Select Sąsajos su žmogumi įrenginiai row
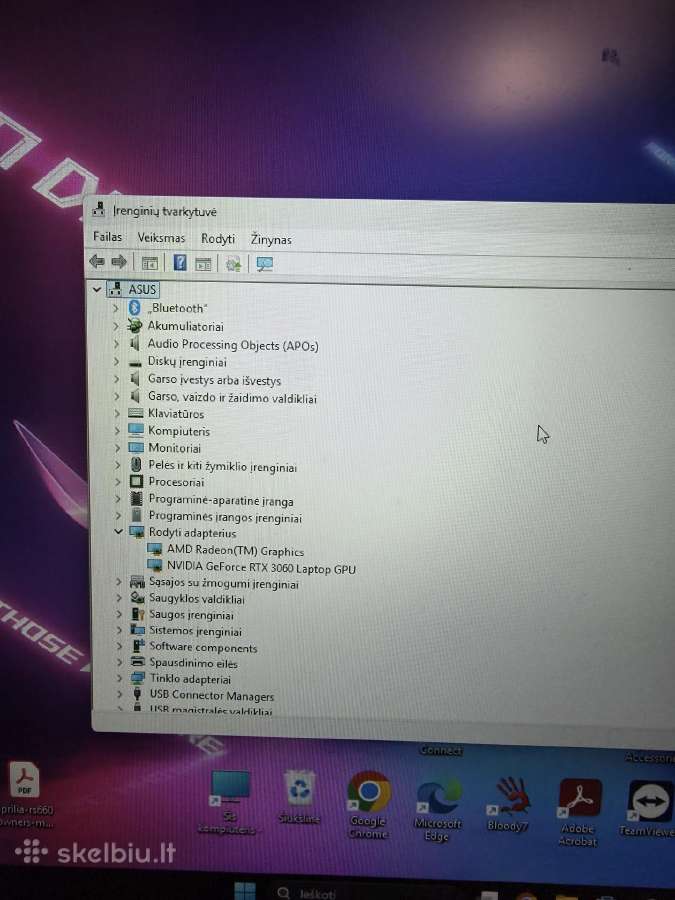The image size is (675, 900). pos(224,583)
